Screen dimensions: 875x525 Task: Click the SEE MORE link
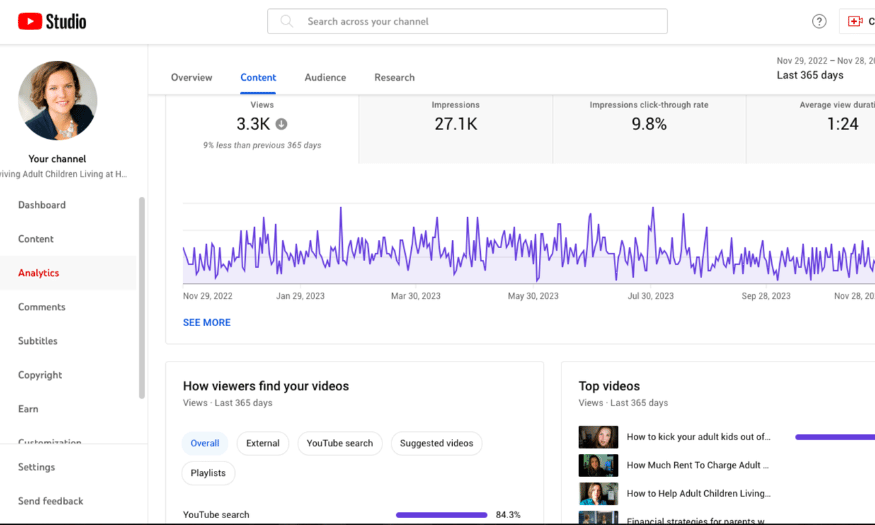point(206,322)
